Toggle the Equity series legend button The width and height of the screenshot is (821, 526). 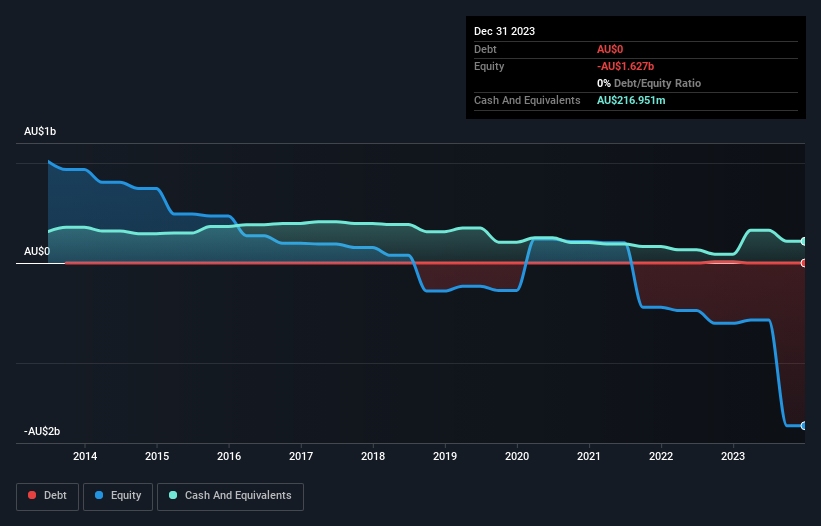coord(118,496)
